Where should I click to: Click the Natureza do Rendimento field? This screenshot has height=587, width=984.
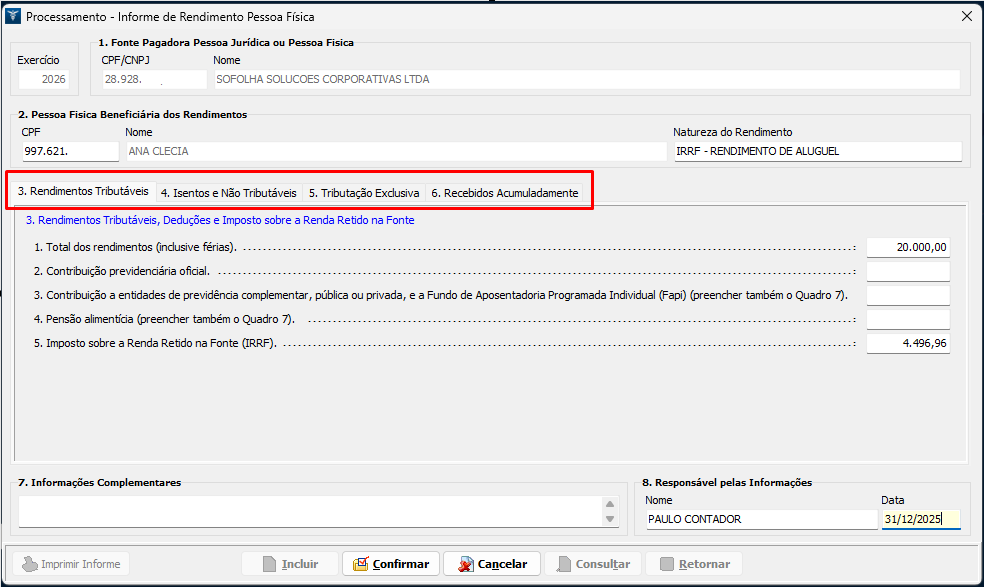pos(817,151)
